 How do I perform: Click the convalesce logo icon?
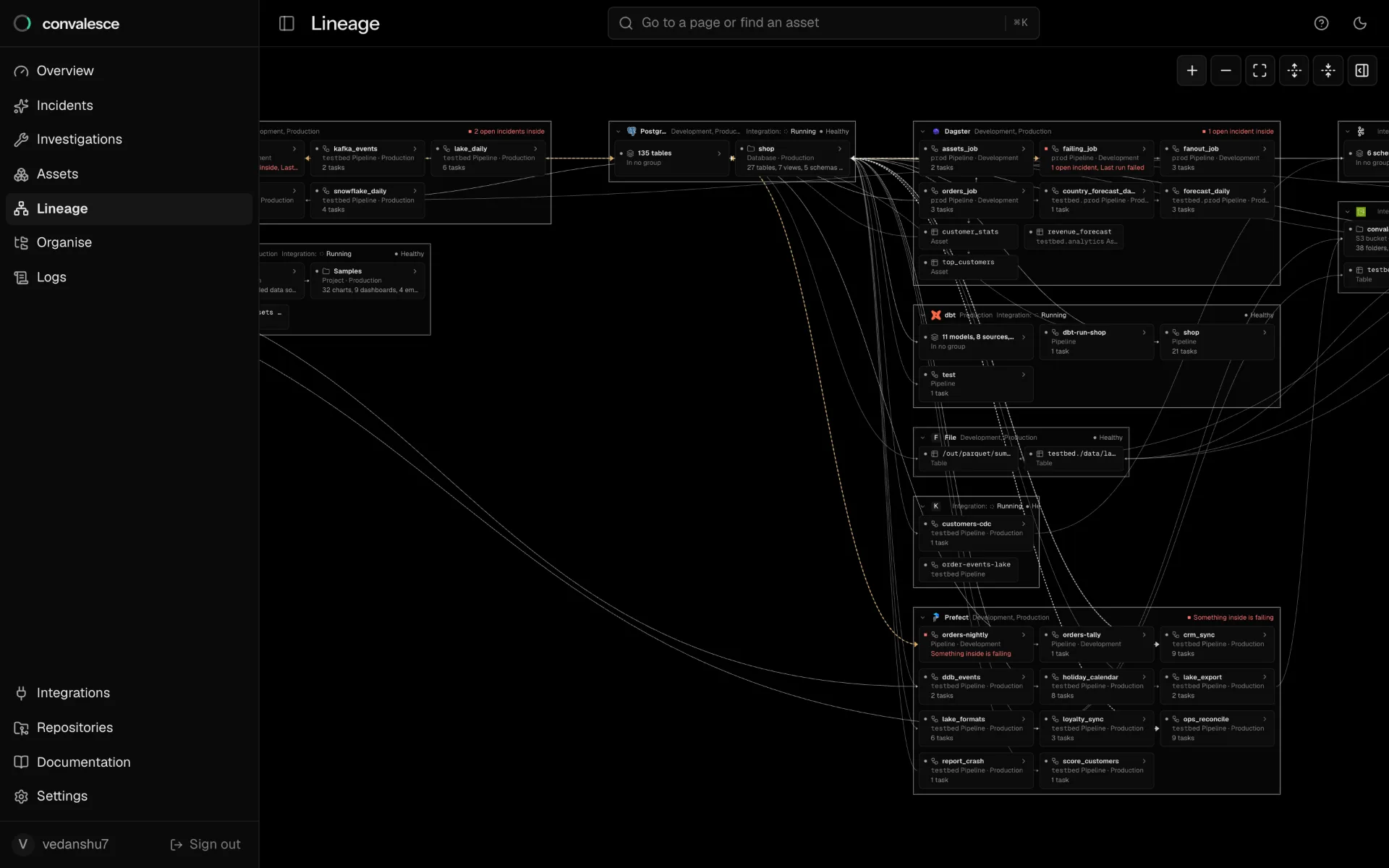click(x=22, y=23)
